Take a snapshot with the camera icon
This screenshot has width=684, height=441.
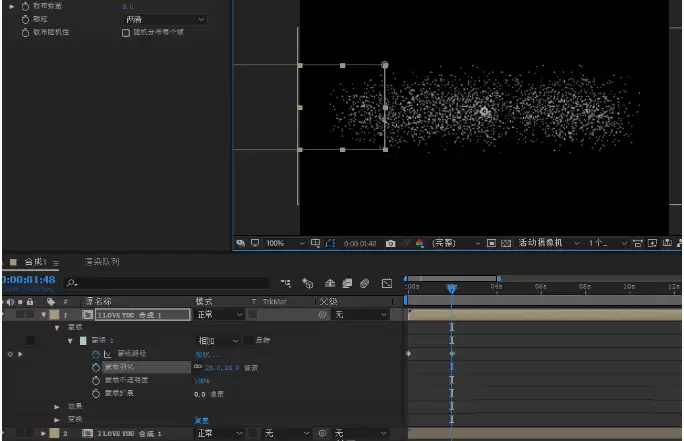click(390, 243)
